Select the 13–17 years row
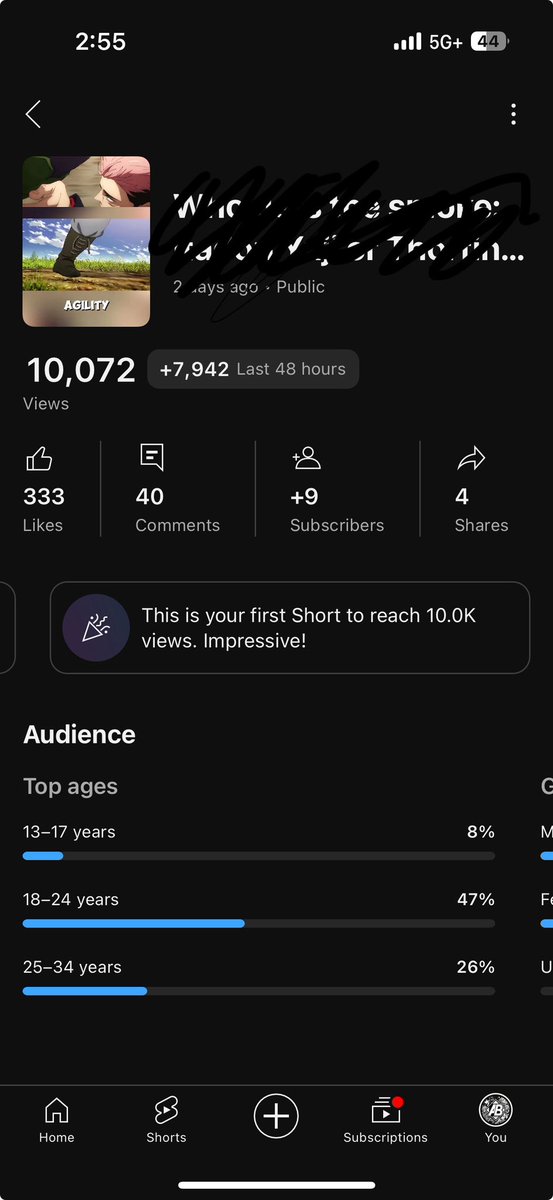This screenshot has height=1200, width=553. pyautogui.click(x=259, y=842)
